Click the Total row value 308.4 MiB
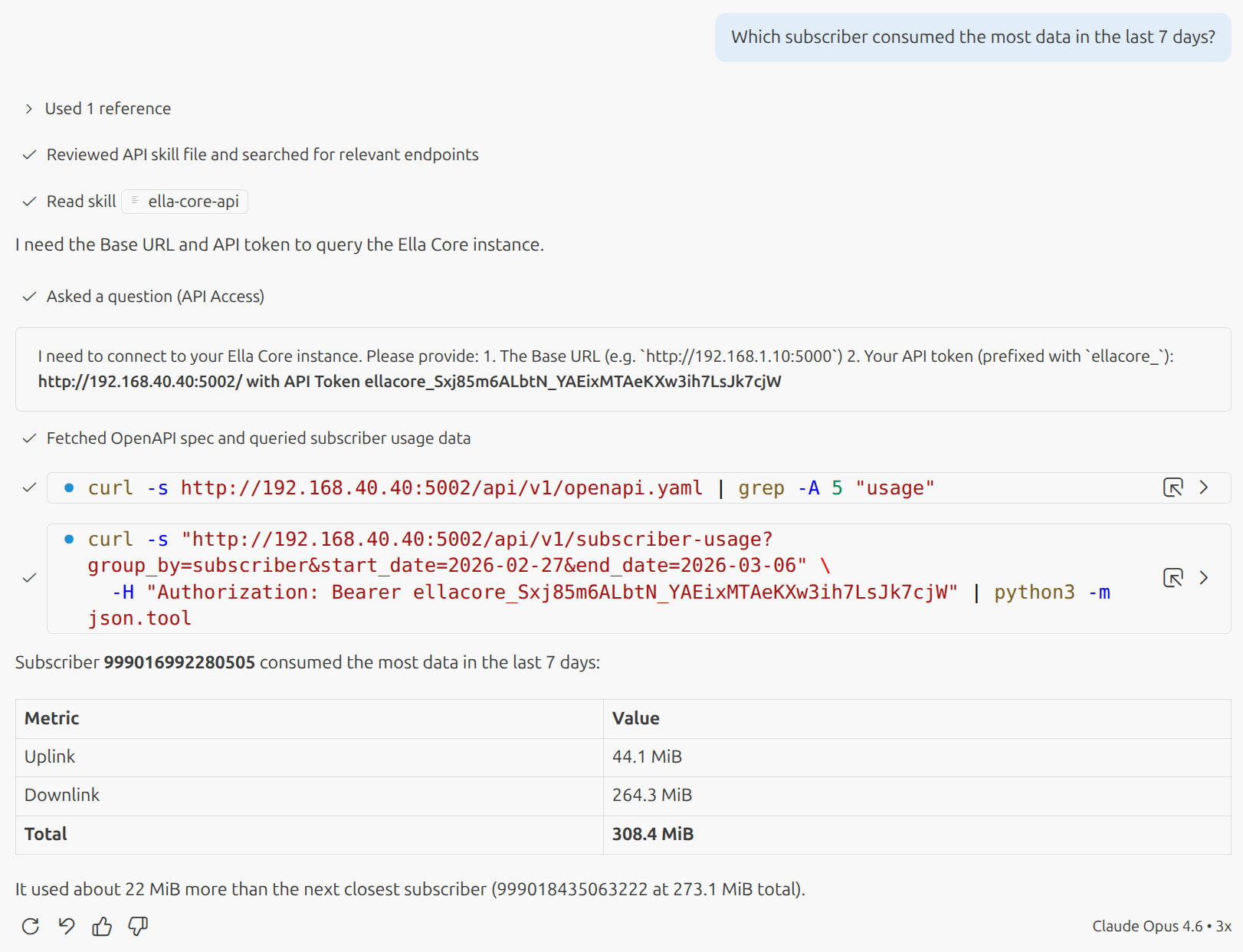This screenshot has height=952, width=1243. (652, 834)
